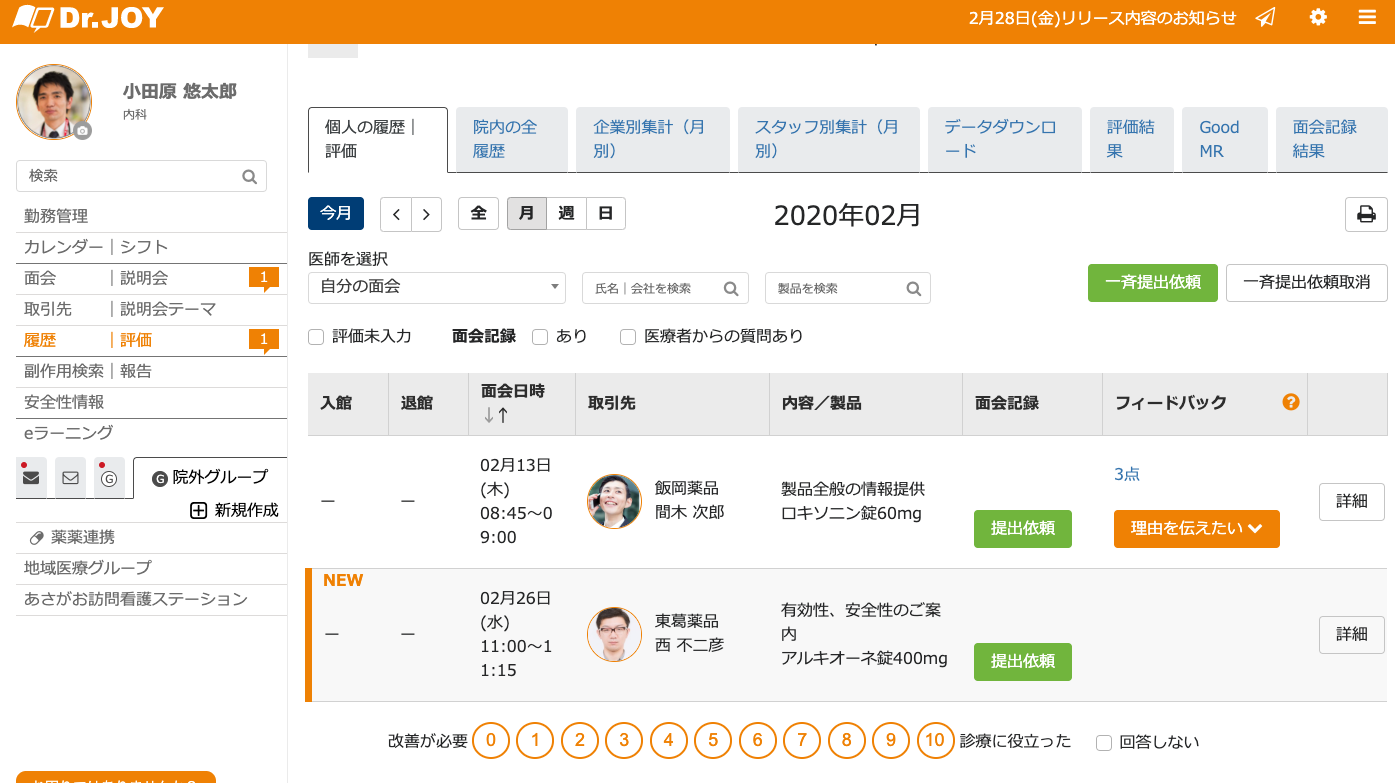The image size is (1395, 783).
Task: Open the paper plane send icon
Action: tap(1266, 18)
